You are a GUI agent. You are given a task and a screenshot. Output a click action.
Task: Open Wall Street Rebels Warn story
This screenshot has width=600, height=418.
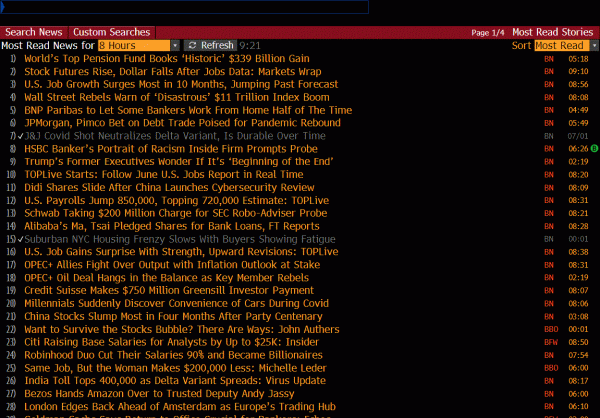click(177, 97)
